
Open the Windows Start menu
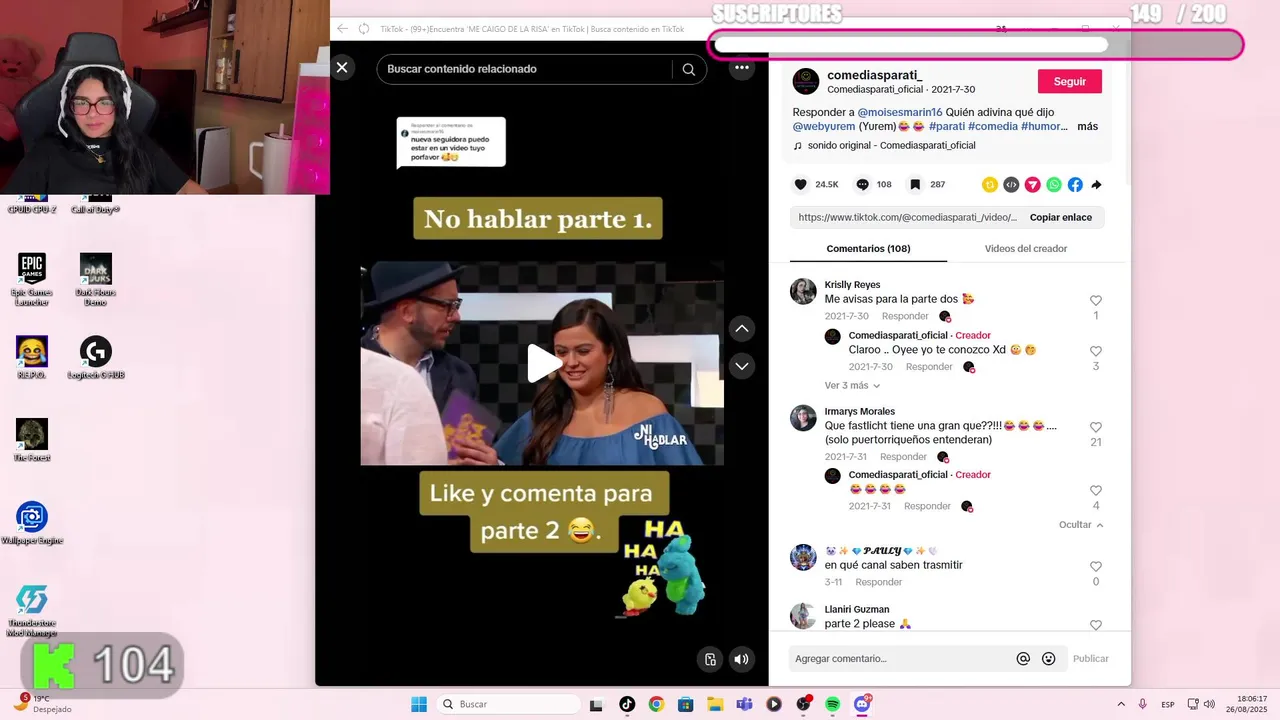tap(418, 704)
